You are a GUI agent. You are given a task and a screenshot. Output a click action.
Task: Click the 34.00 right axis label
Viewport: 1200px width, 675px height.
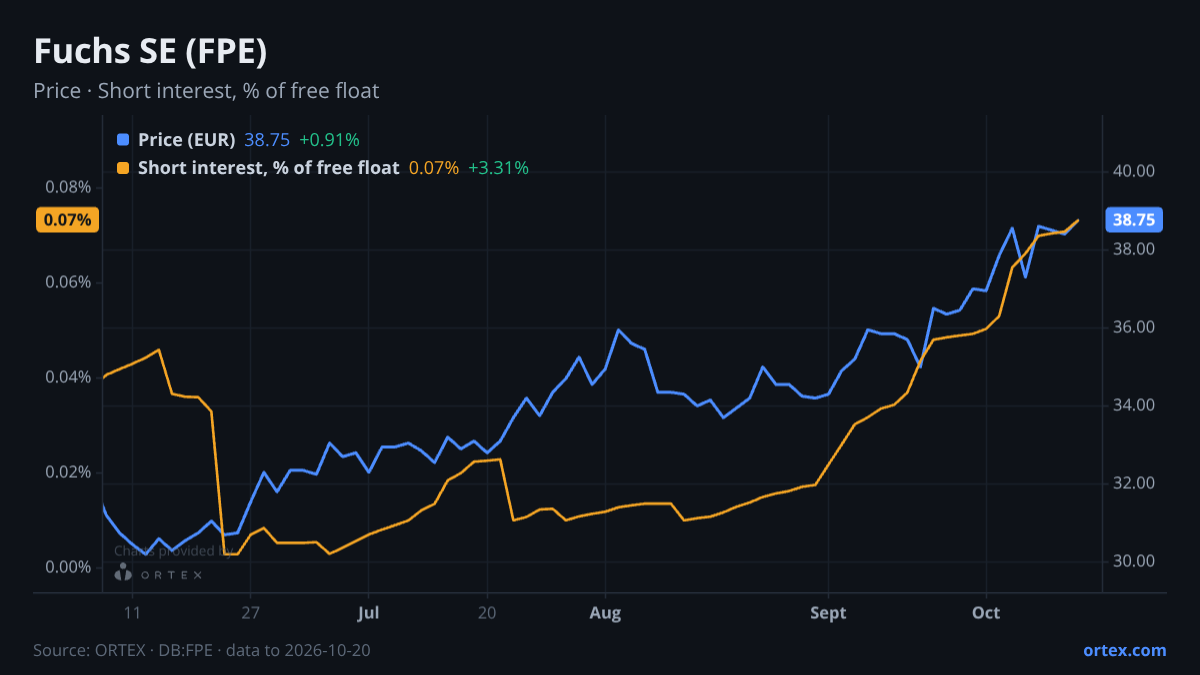(x=1134, y=405)
